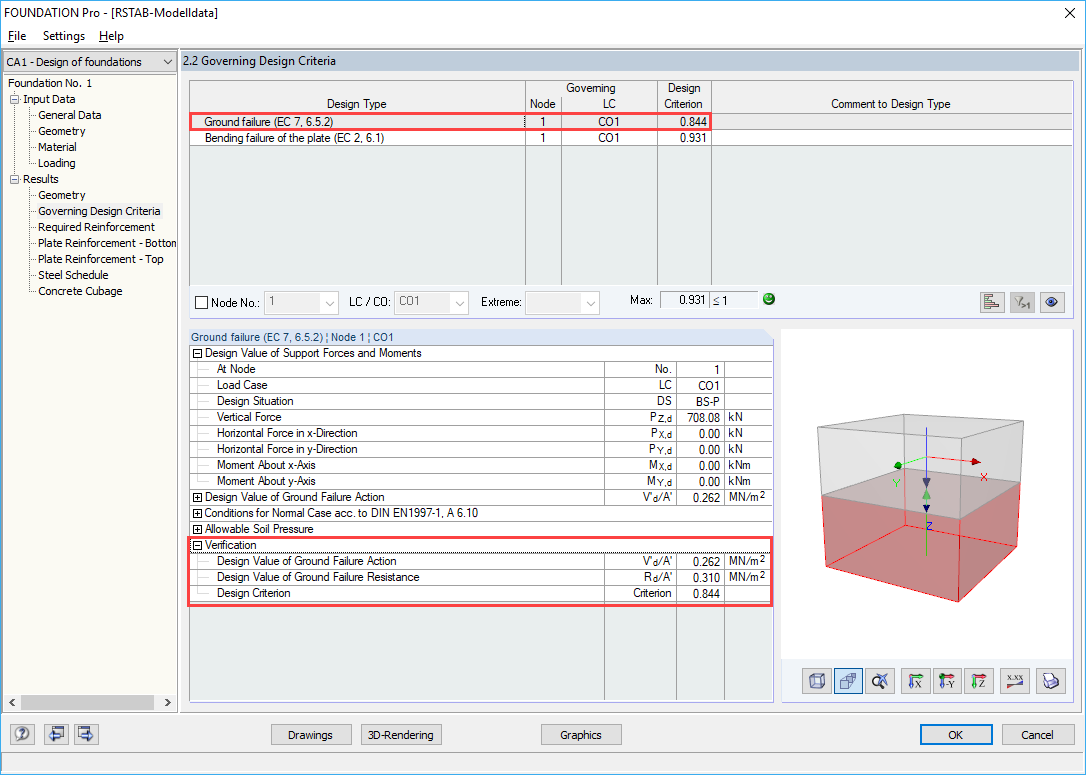The width and height of the screenshot is (1086, 775).
Task: Click the Vertical Force value 708.08
Action: coord(700,418)
